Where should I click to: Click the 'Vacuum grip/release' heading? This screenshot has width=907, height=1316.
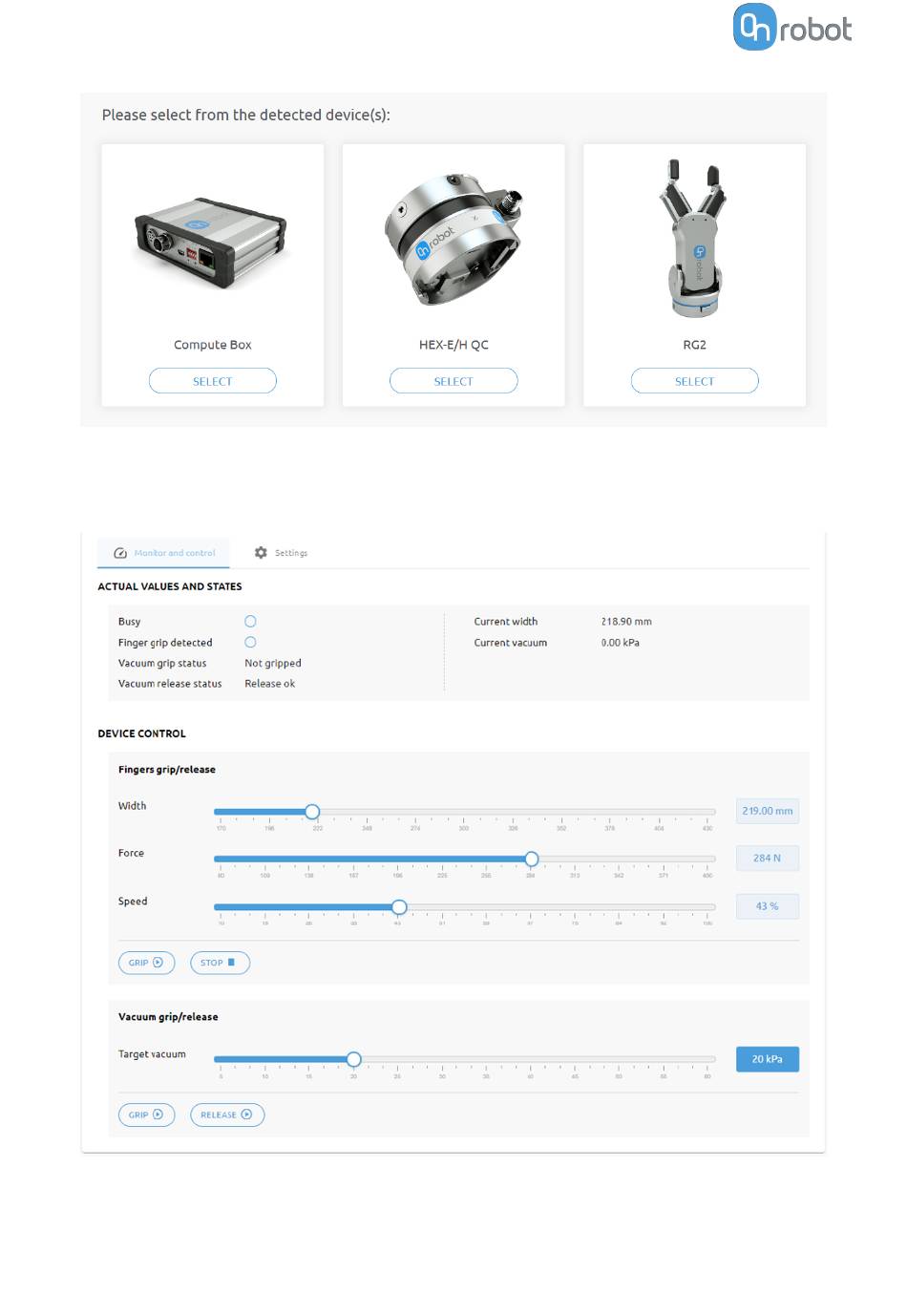point(168,1017)
